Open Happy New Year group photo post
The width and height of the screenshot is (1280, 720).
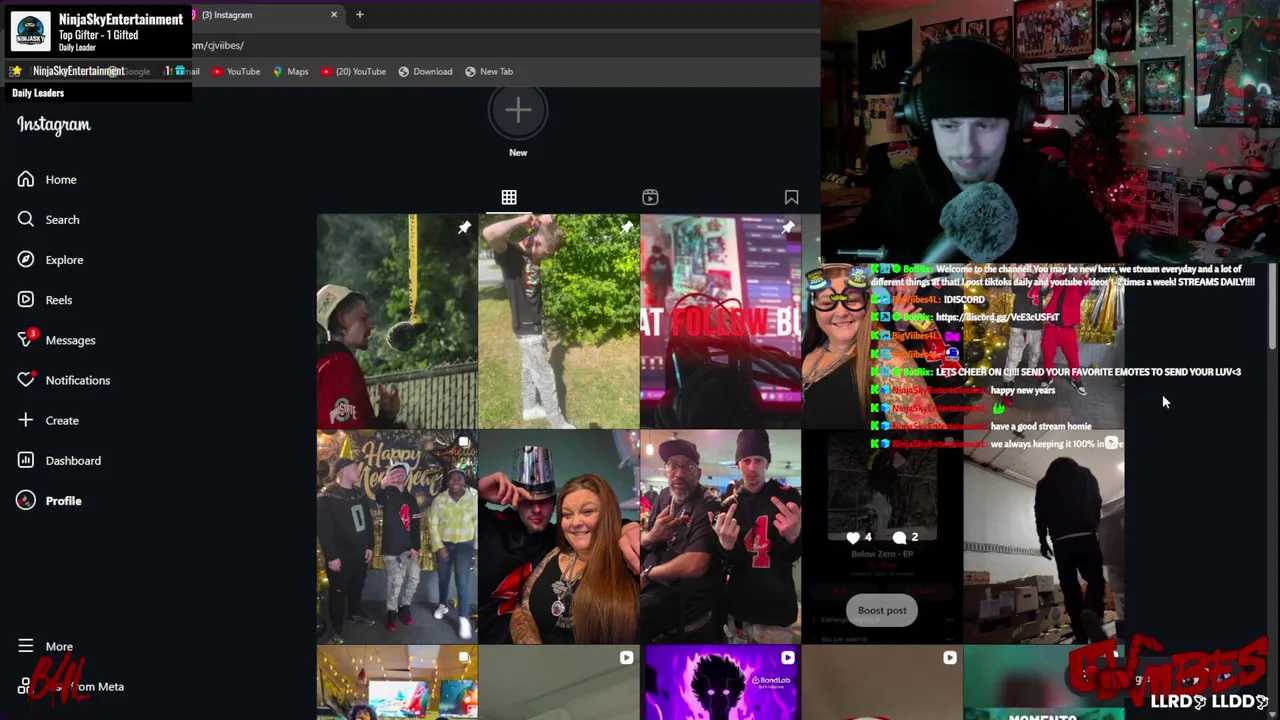(x=397, y=537)
